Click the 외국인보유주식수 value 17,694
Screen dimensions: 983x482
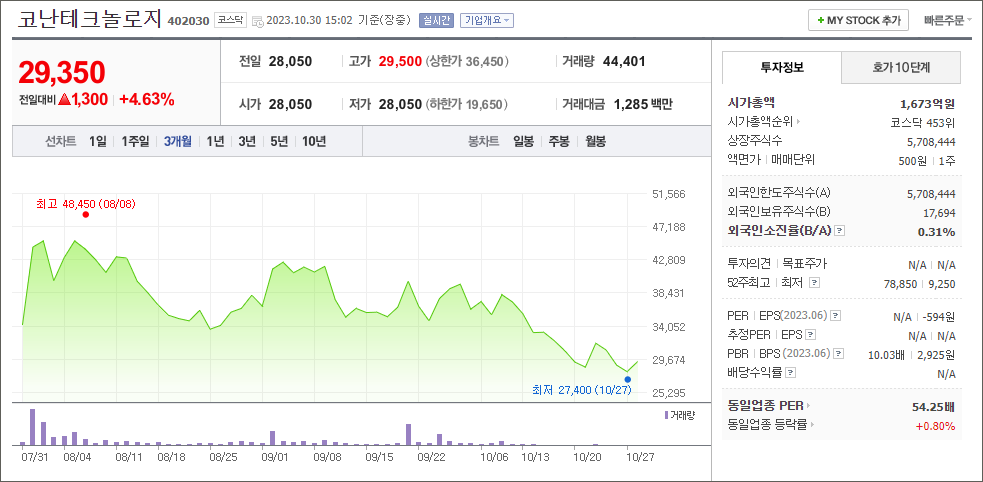[939, 212]
